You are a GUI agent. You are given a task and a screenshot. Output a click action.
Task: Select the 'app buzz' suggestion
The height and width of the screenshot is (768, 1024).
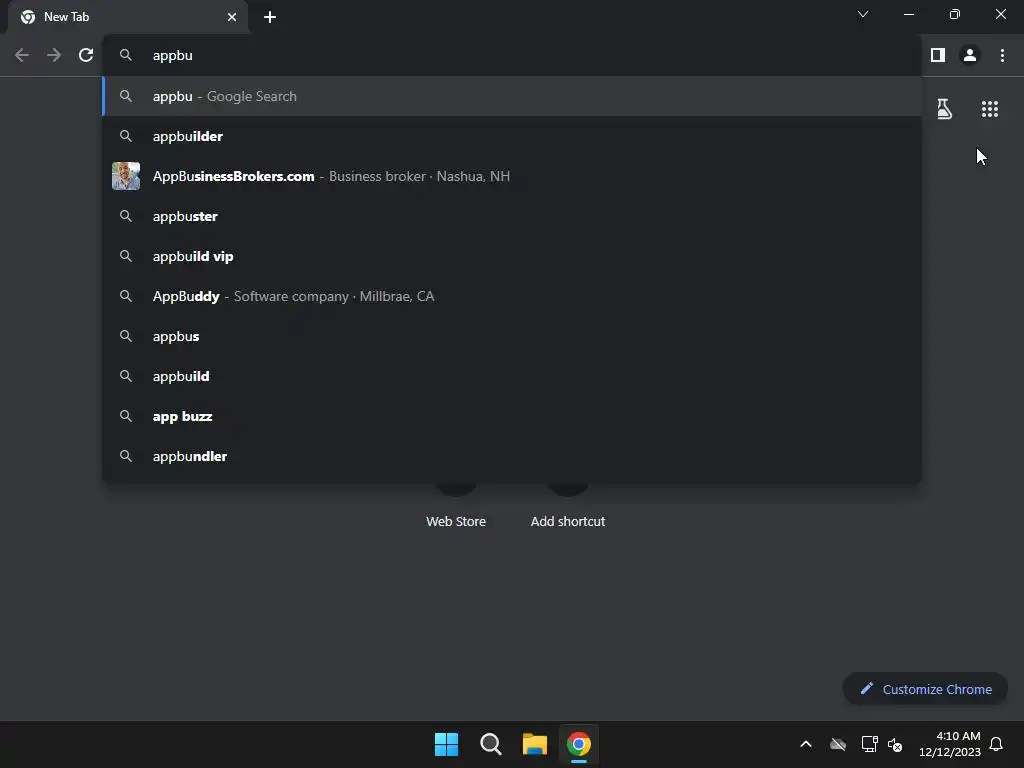(512, 416)
